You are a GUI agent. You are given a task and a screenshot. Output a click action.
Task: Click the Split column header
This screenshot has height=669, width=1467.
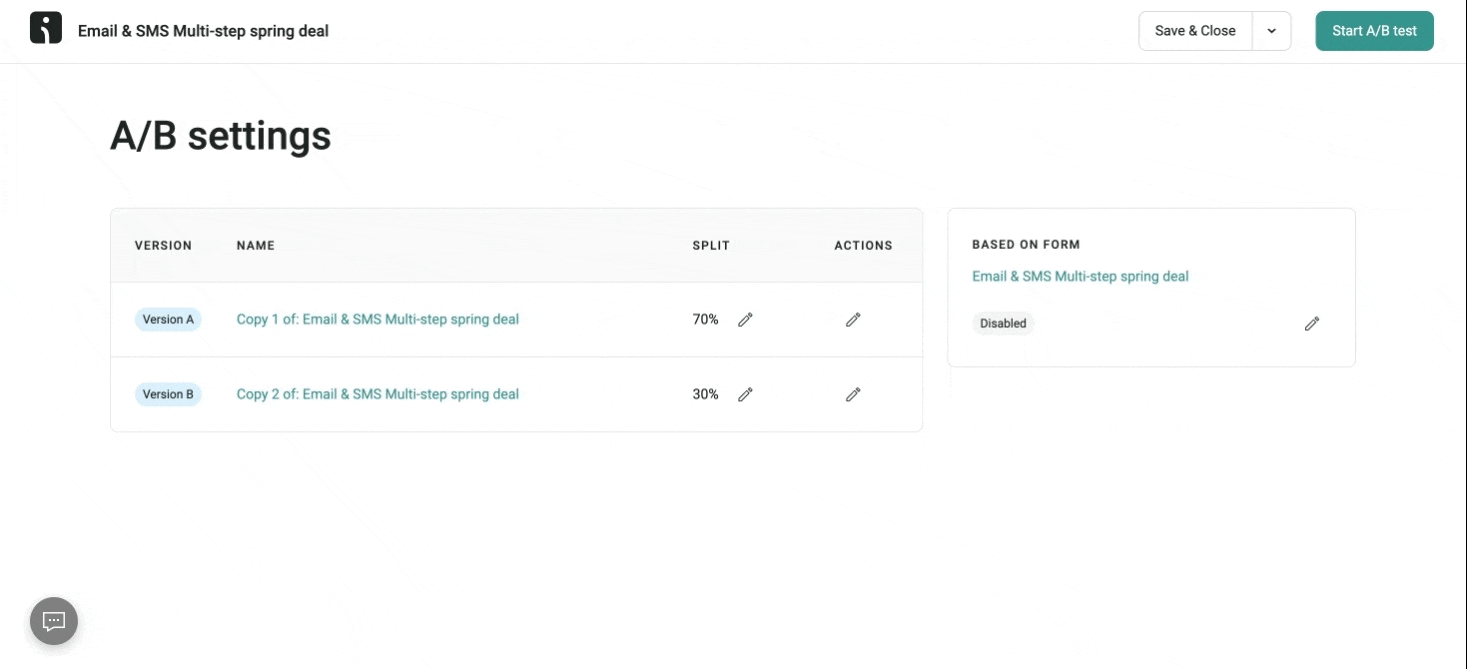[711, 246]
